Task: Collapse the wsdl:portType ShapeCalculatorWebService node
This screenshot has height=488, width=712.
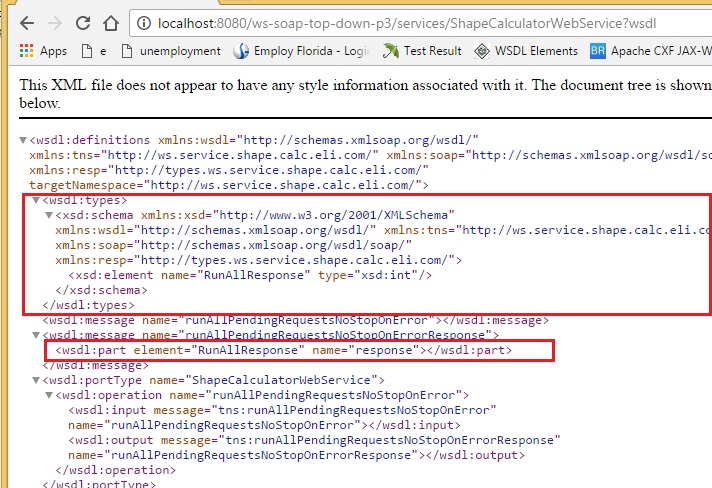Action: pyautogui.click(x=36, y=380)
